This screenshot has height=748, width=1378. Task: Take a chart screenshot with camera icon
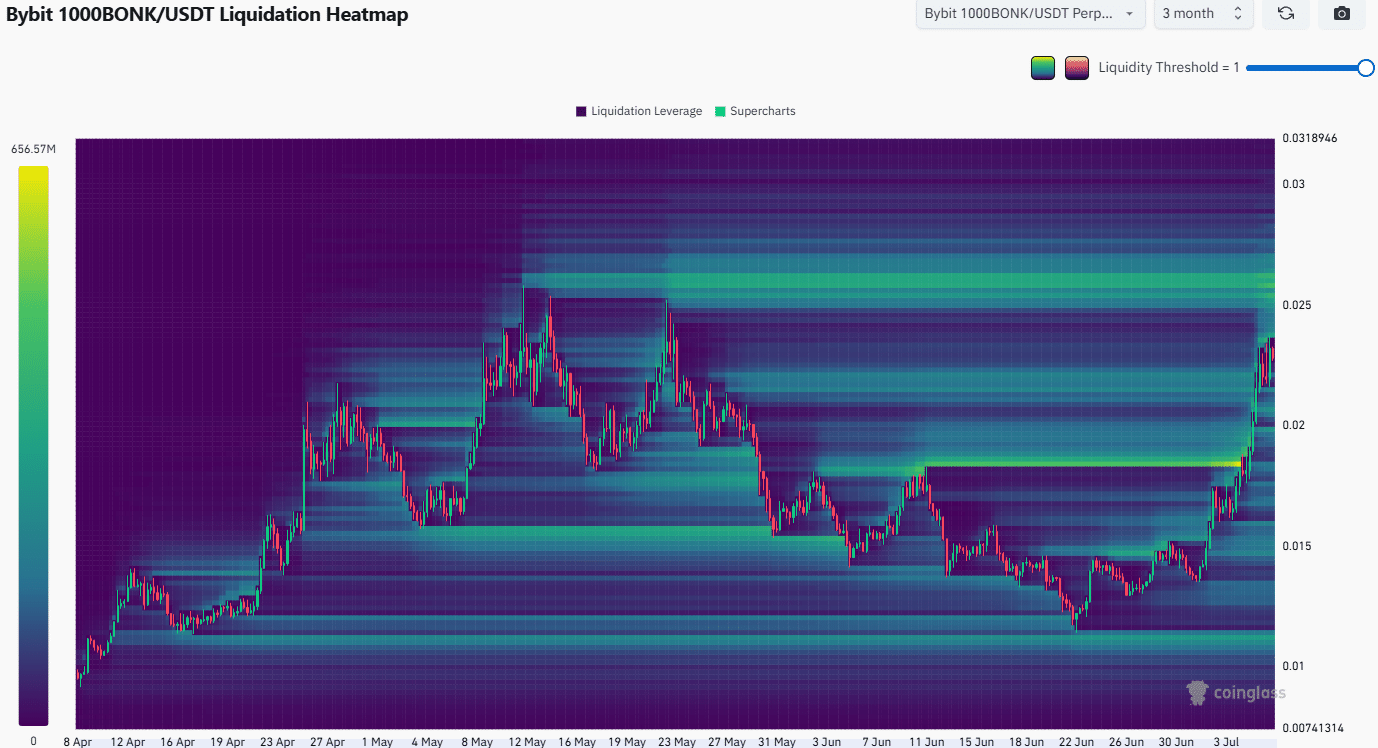pos(1342,14)
